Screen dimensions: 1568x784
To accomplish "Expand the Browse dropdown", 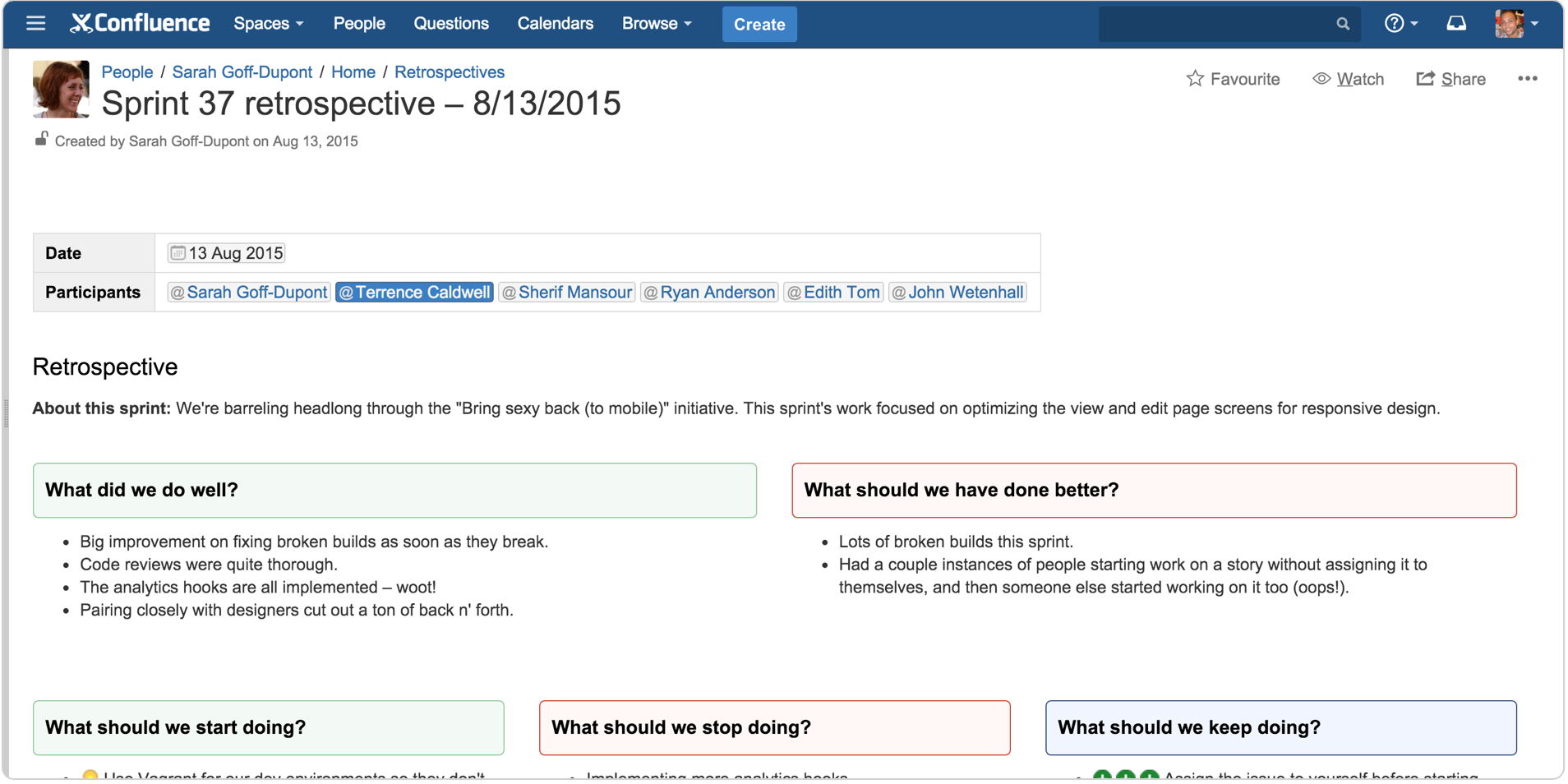I will click(656, 24).
